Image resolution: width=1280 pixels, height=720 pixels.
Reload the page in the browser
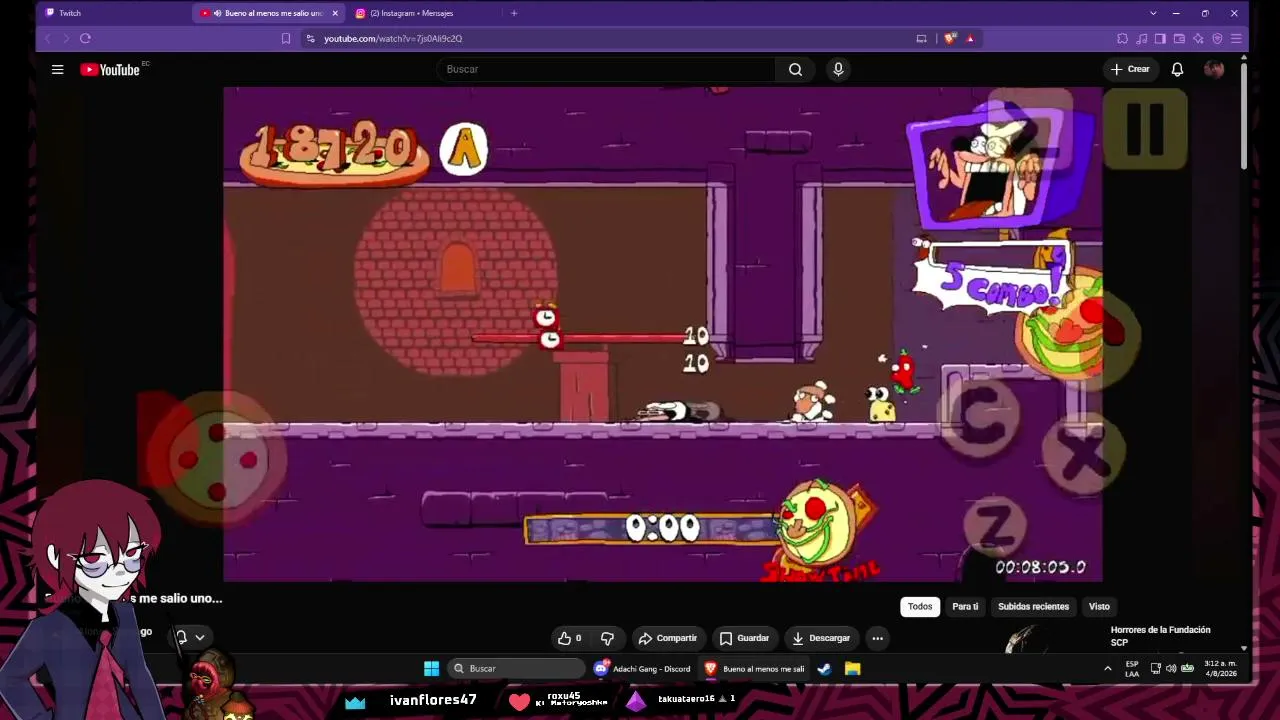[x=85, y=38]
